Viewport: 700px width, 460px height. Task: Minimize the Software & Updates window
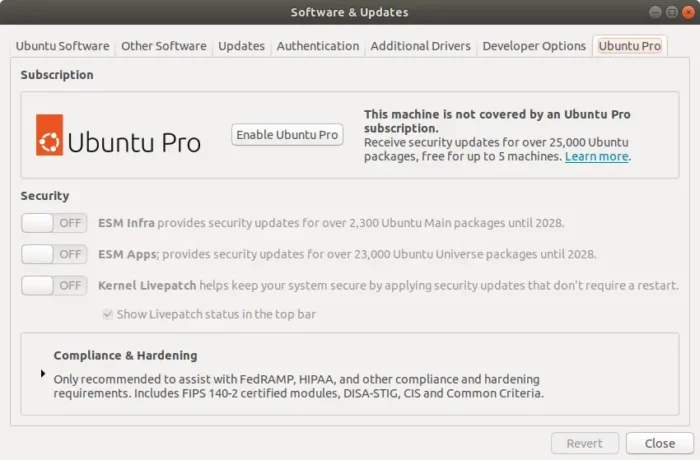pyautogui.click(x=655, y=12)
